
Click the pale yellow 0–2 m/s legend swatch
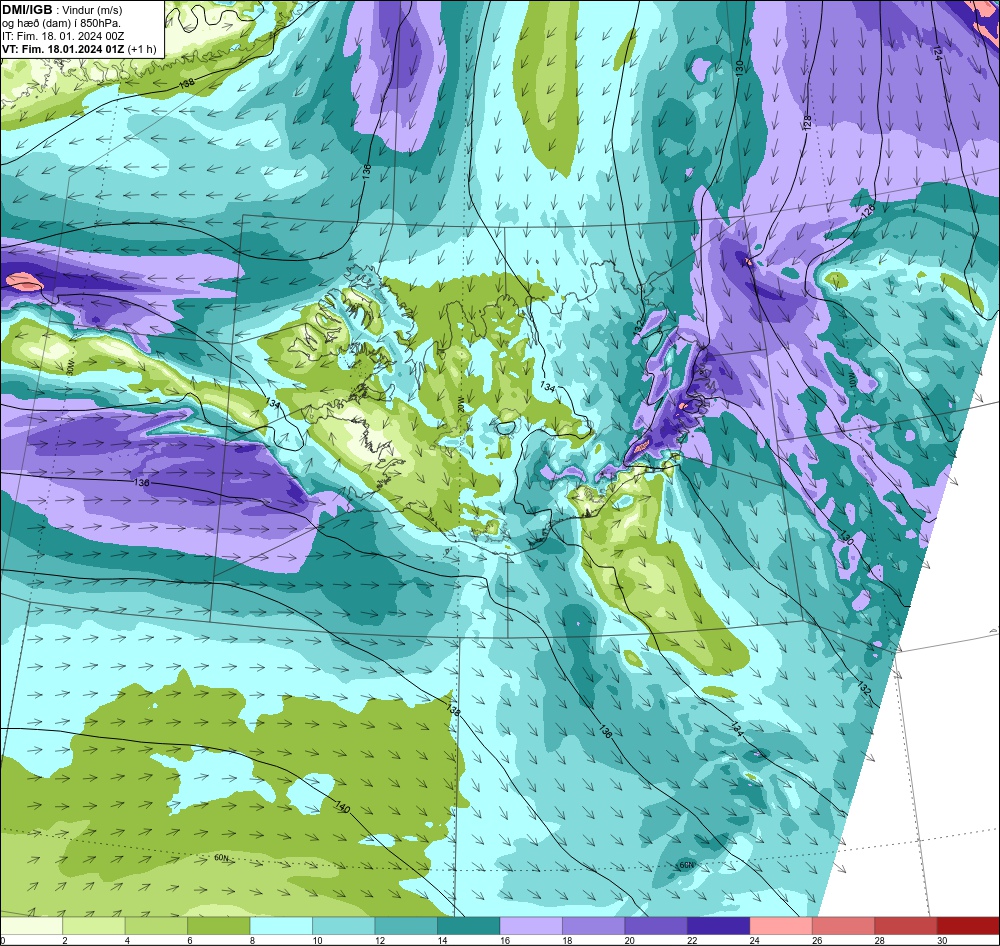tap(31, 926)
